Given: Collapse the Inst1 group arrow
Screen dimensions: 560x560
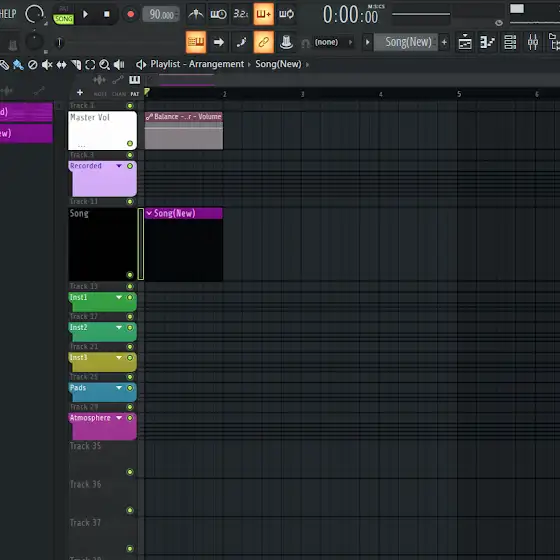Looking at the screenshot, I should 119,298.
